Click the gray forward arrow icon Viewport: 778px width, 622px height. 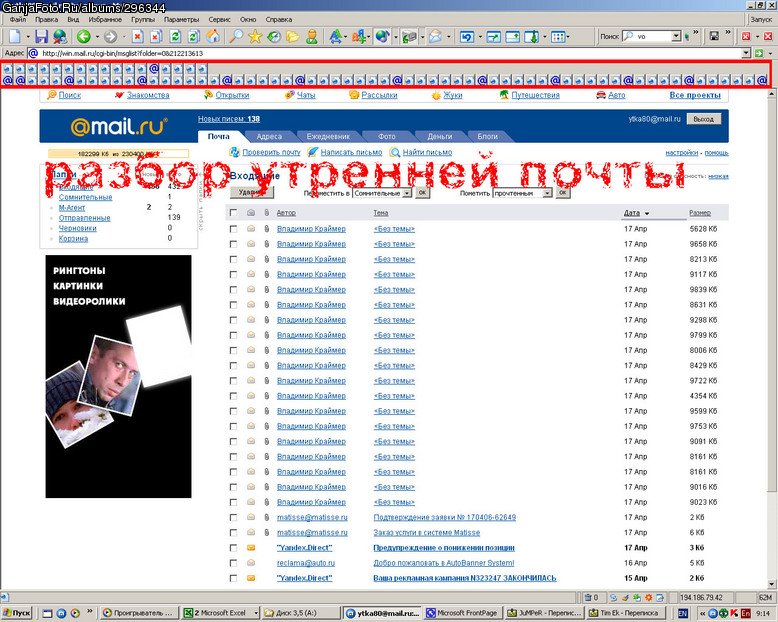click(x=110, y=37)
